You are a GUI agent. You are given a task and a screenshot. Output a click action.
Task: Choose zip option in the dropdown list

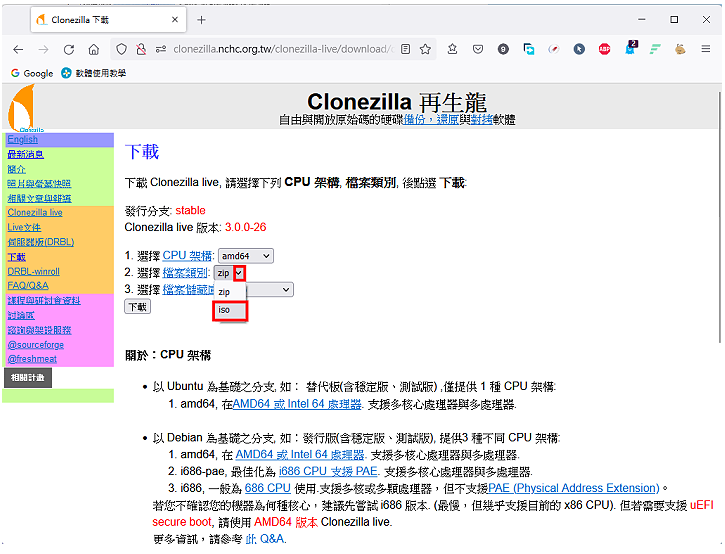(229, 292)
